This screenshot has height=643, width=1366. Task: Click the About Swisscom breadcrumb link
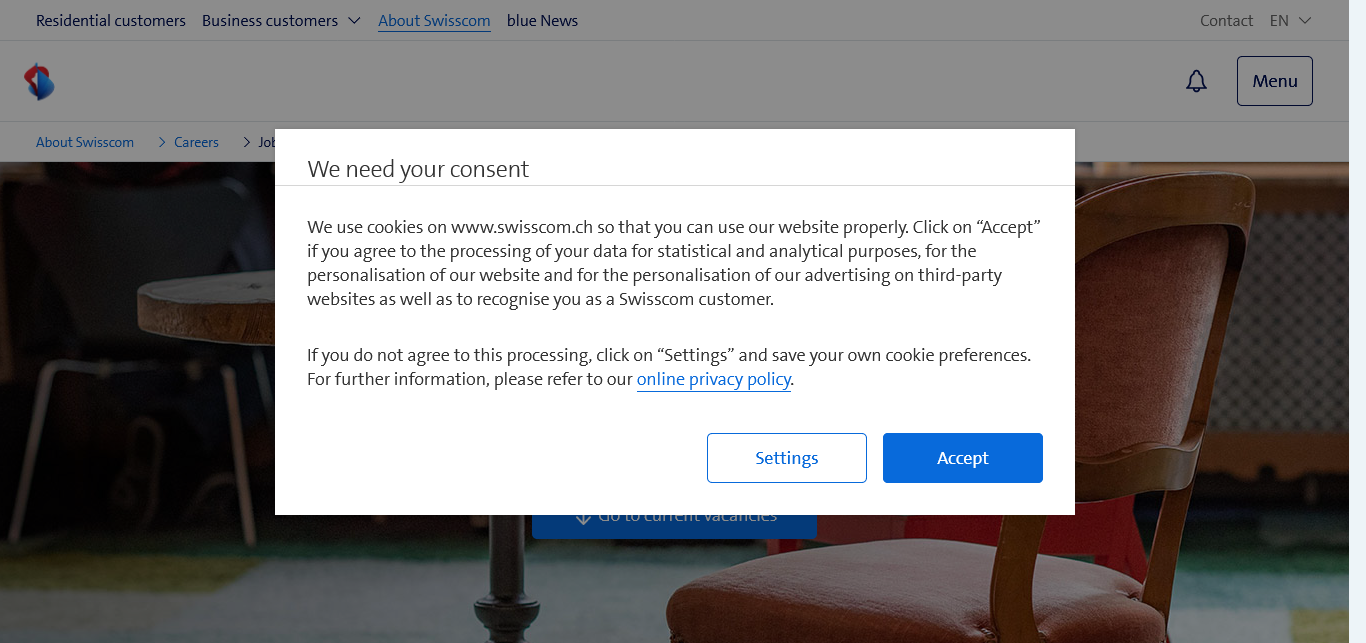coord(85,143)
